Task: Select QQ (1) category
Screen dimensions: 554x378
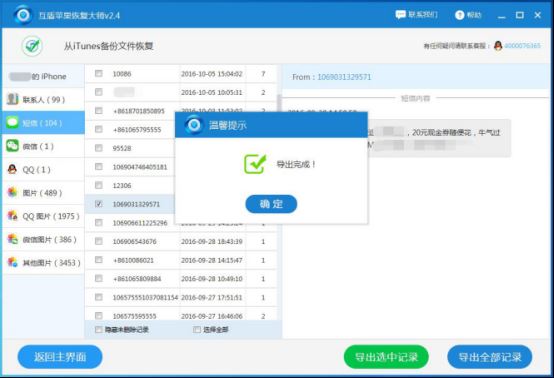Action: (x=43, y=169)
